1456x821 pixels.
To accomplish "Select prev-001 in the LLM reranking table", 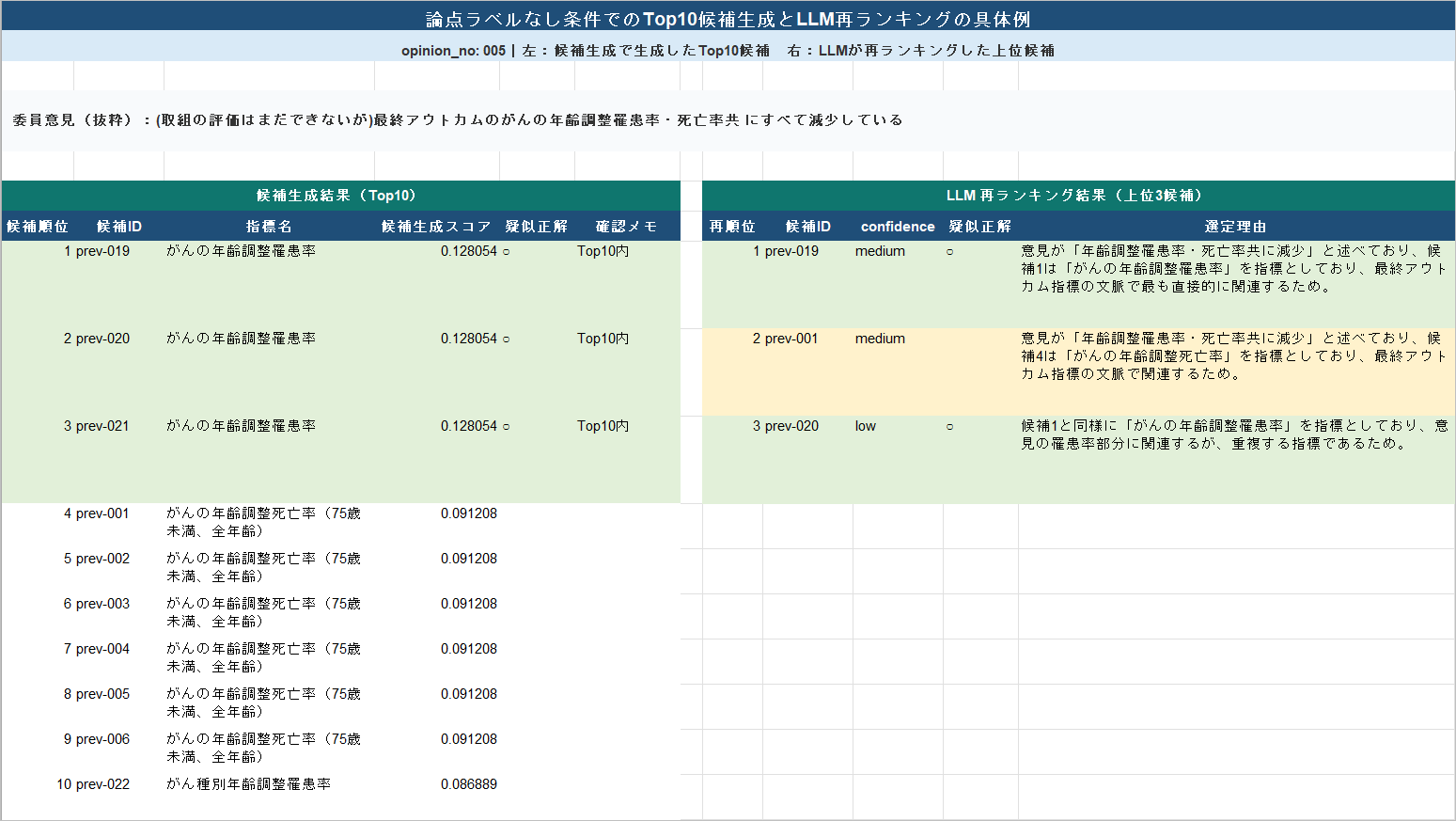I will point(791,339).
